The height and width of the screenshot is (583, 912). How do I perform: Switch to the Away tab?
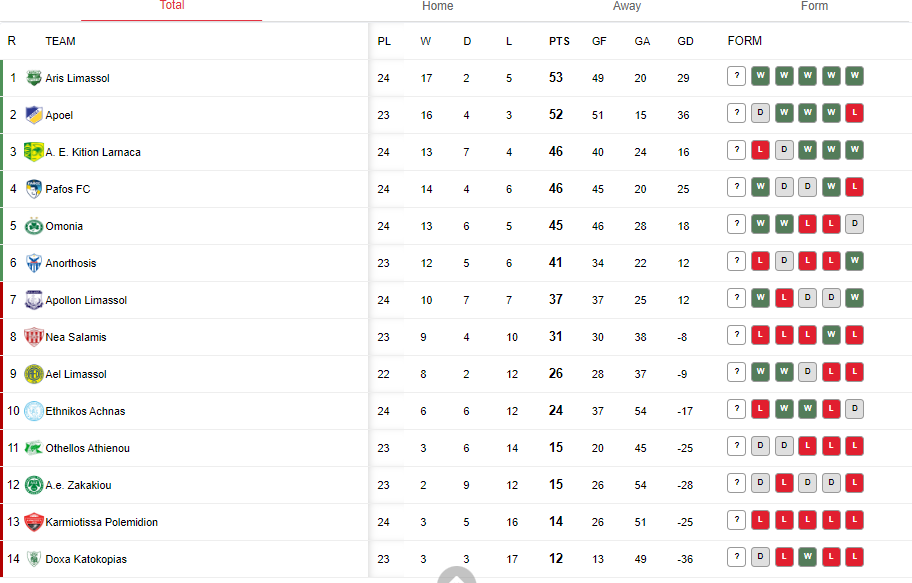(x=626, y=6)
